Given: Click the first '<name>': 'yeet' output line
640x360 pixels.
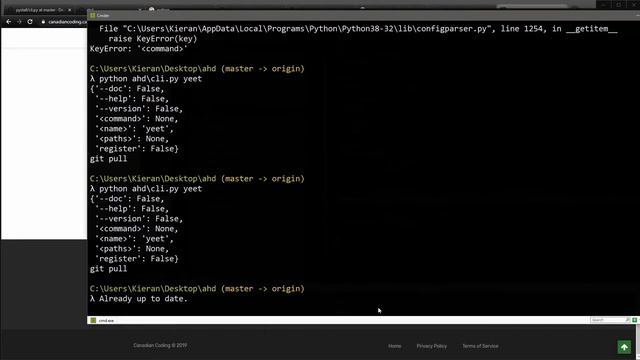Looking at the screenshot, I should 134,129.
